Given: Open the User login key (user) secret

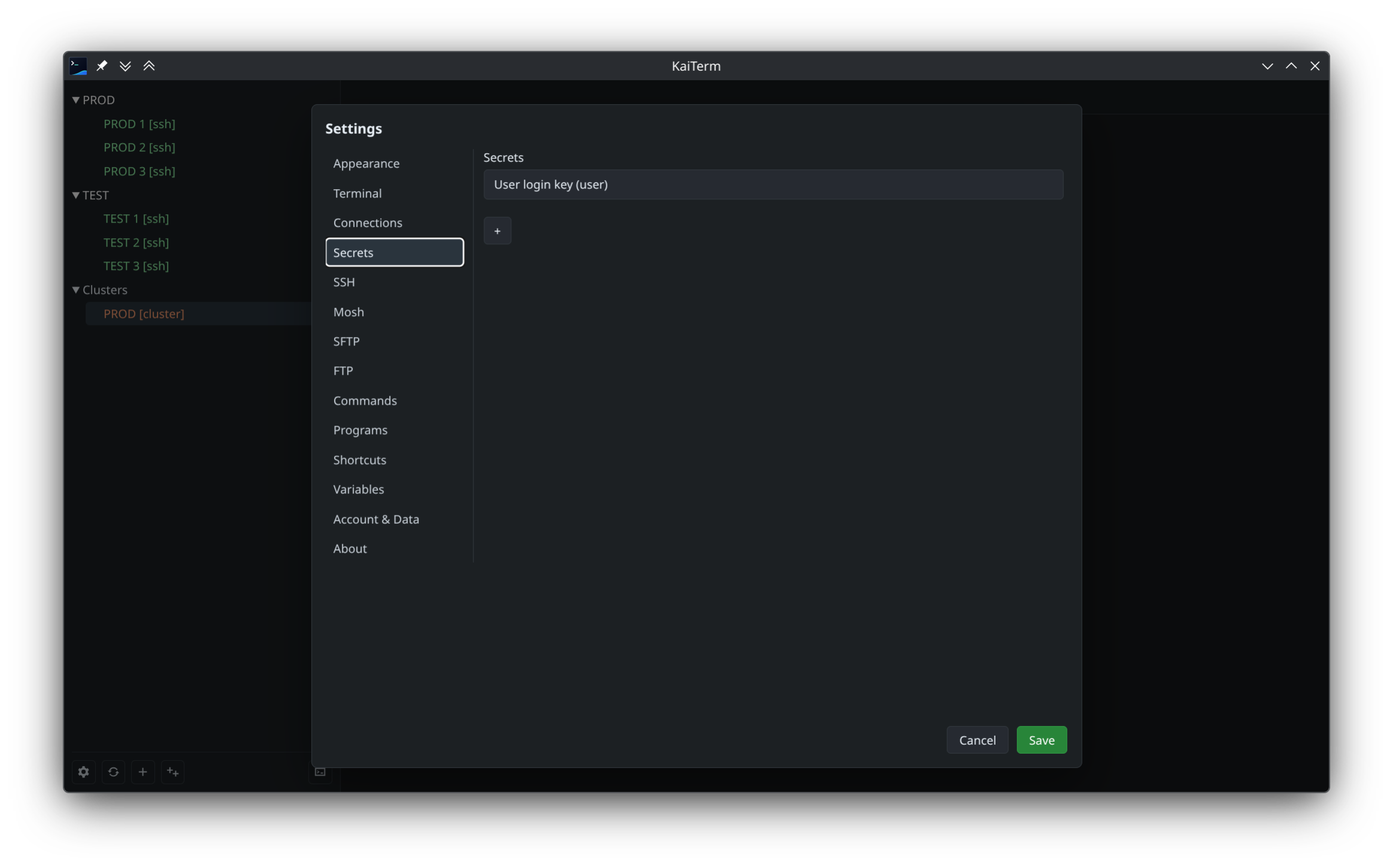Looking at the screenshot, I should tap(773, 184).
